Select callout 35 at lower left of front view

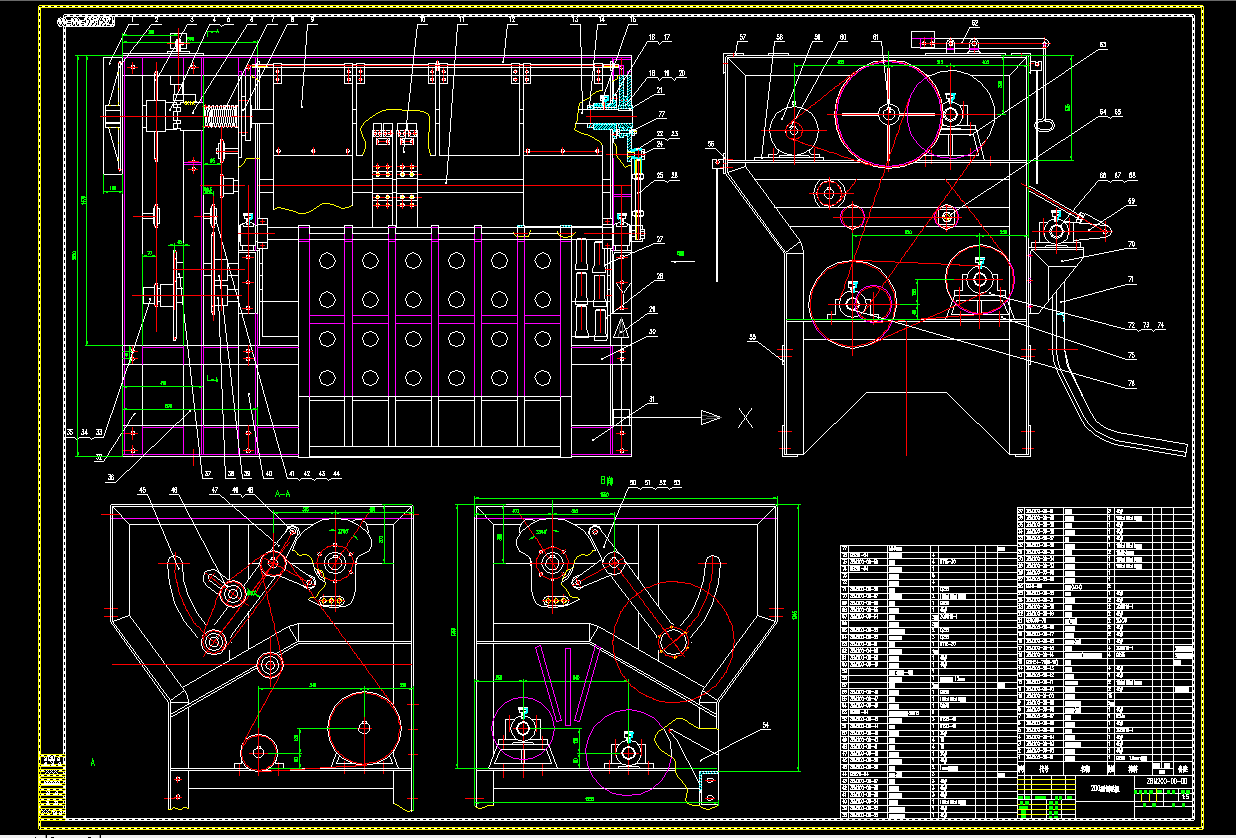(70, 432)
